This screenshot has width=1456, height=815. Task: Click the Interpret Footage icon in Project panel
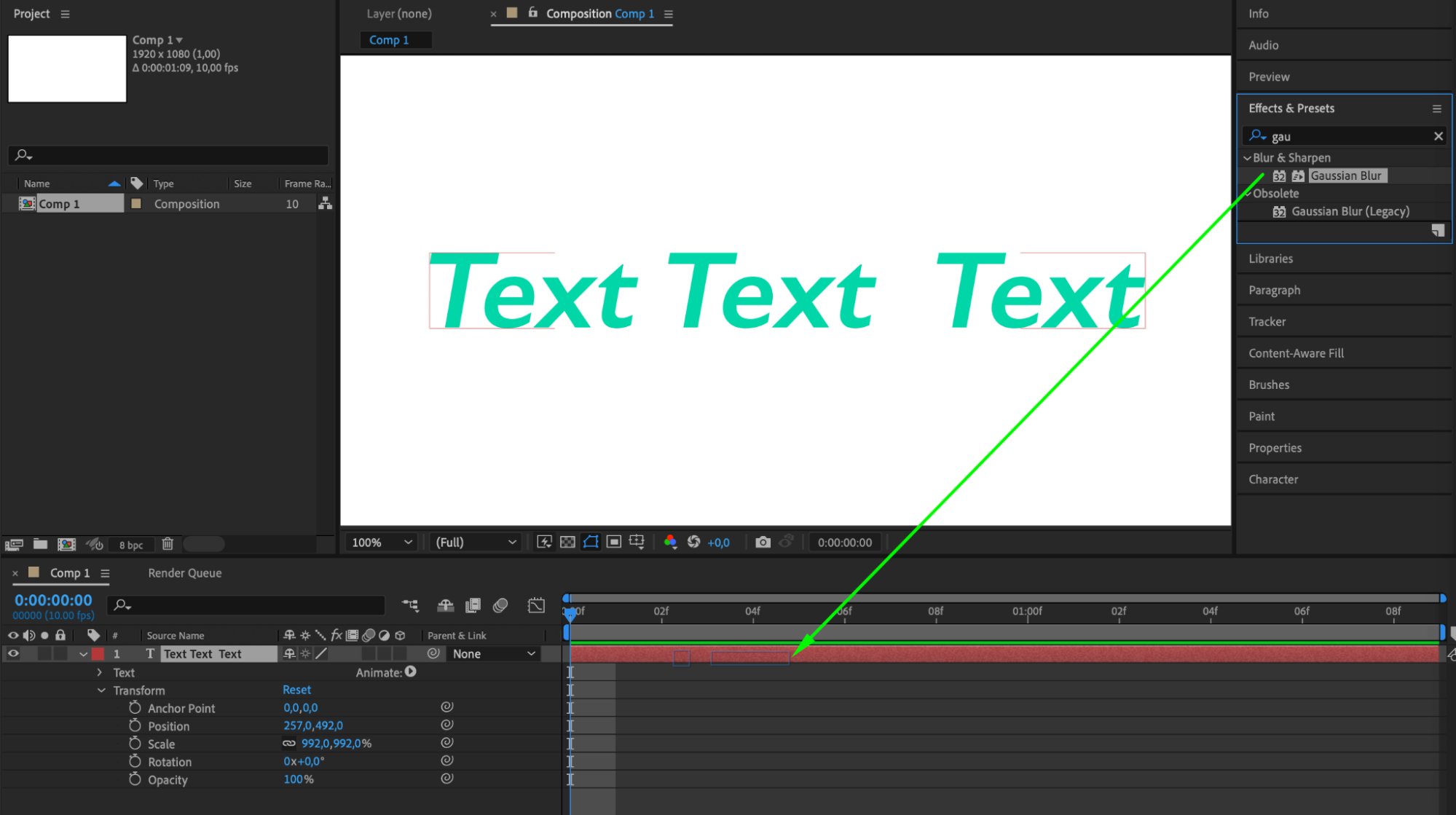14,544
